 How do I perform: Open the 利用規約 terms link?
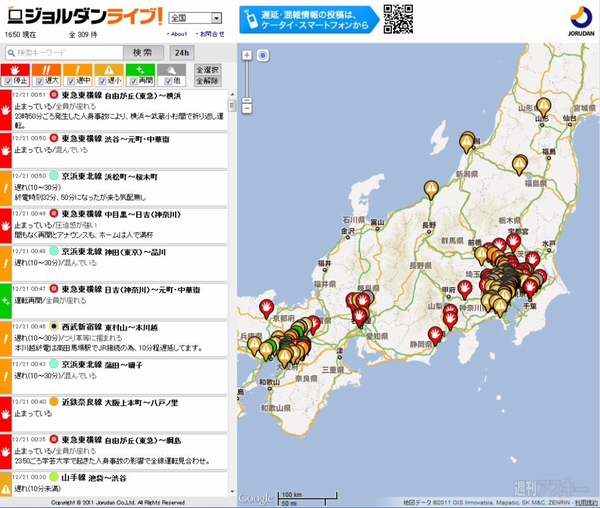point(586,503)
